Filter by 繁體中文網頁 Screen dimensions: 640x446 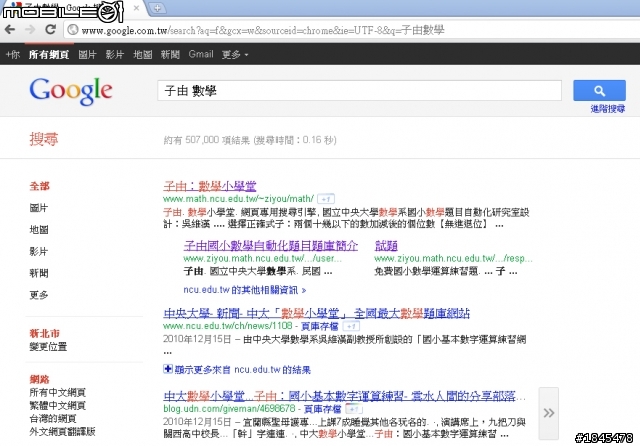[x=57, y=405]
